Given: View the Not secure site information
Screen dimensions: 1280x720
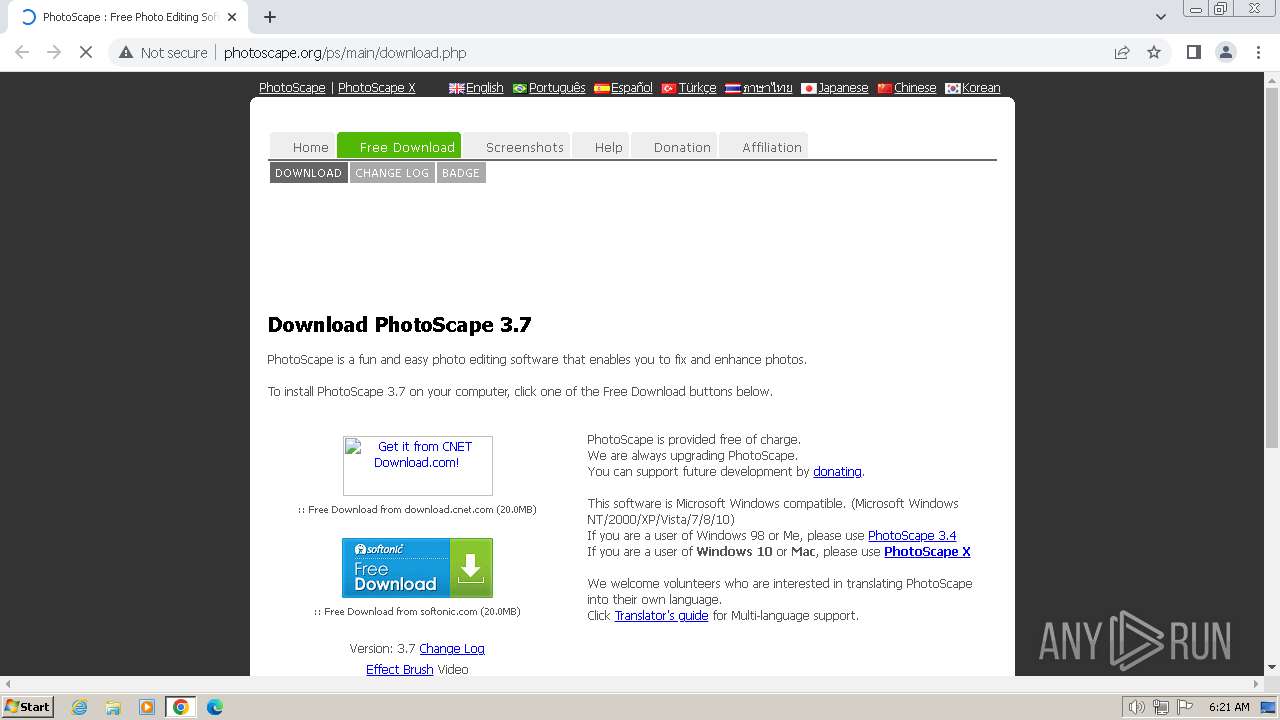Looking at the screenshot, I should pyautogui.click(x=163, y=52).
